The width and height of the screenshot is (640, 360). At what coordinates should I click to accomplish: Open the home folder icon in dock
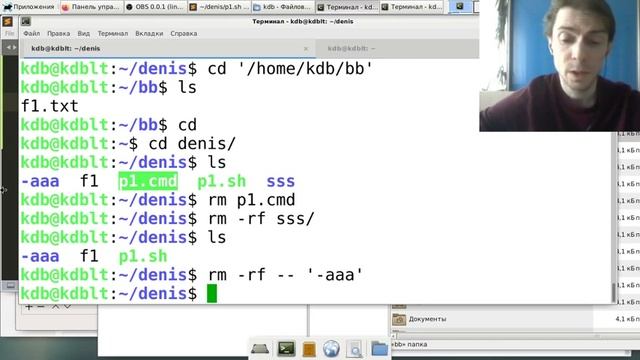click(379, 349)
